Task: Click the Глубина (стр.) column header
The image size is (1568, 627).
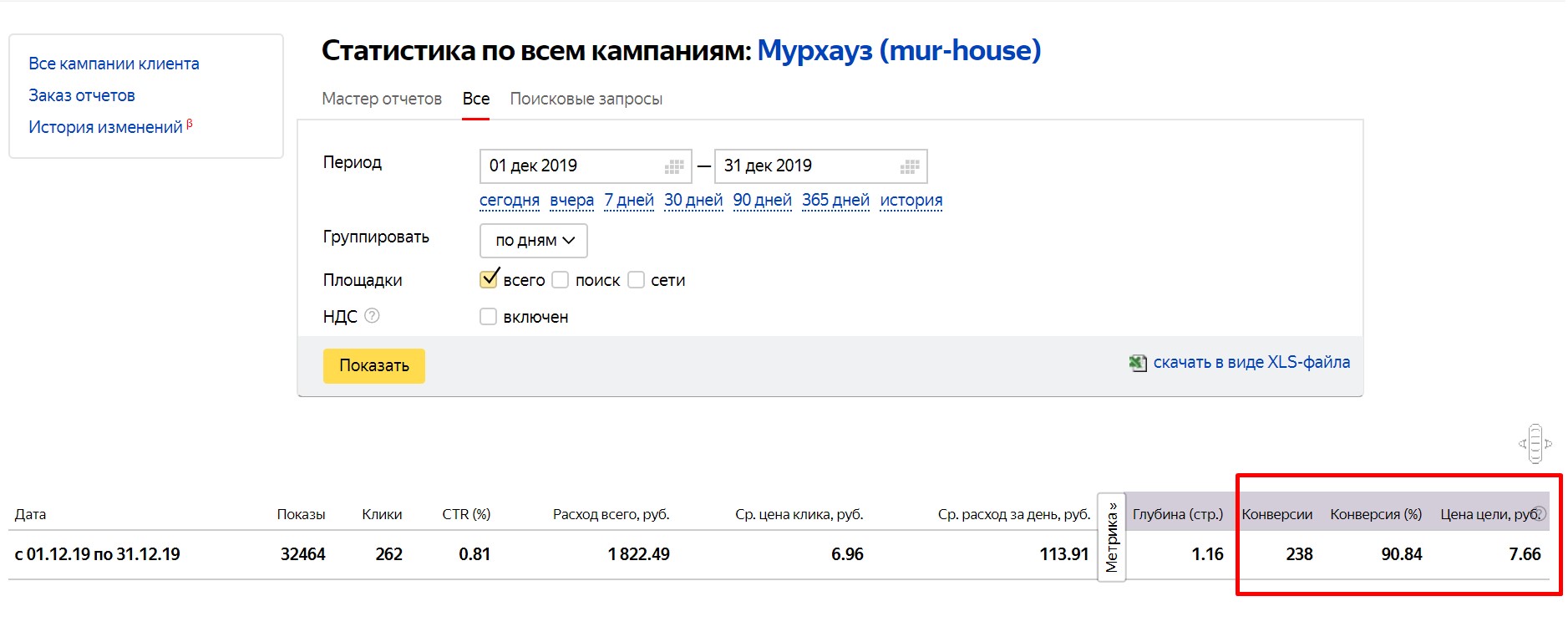Action: [x=1178, y=514]
